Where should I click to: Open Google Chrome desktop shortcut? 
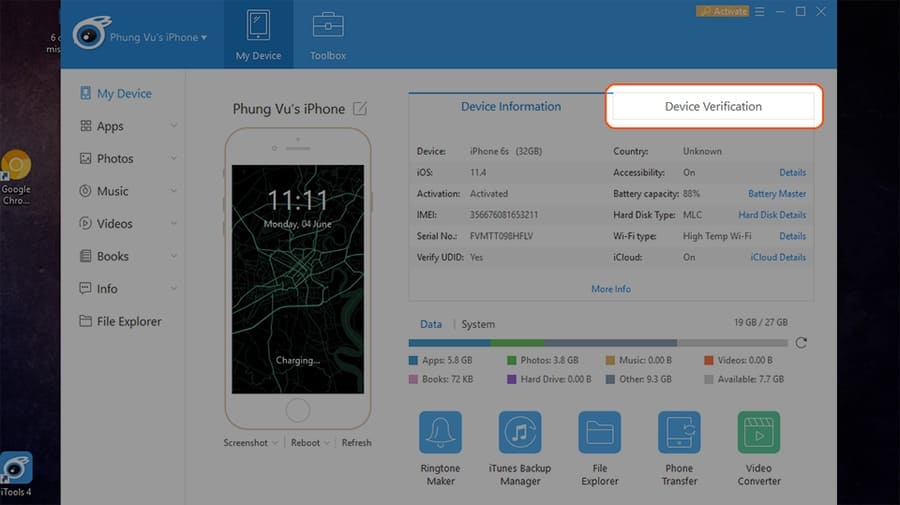(x=16, y=177)
